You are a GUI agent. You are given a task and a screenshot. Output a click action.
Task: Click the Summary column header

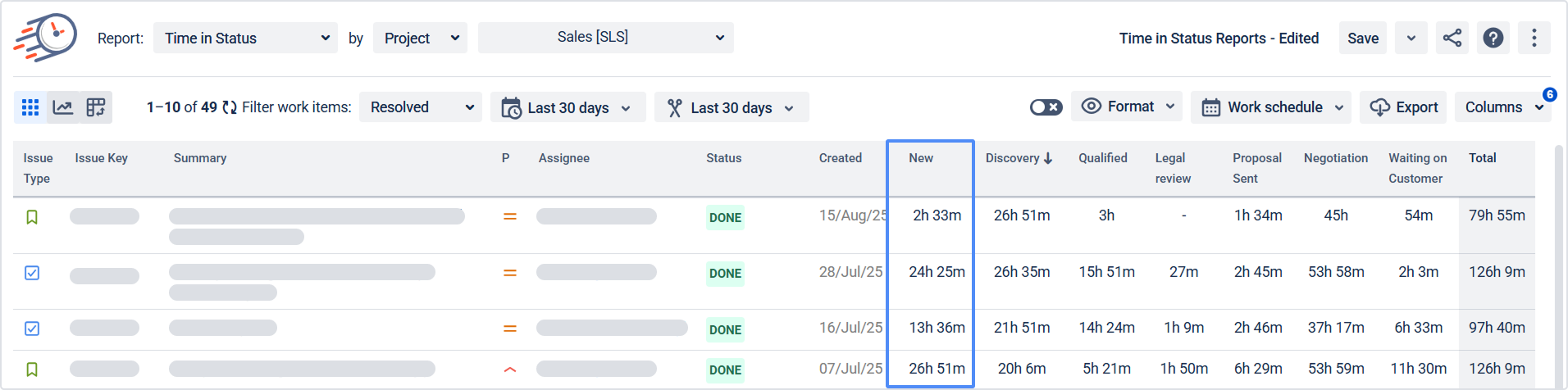pos(200,158)
